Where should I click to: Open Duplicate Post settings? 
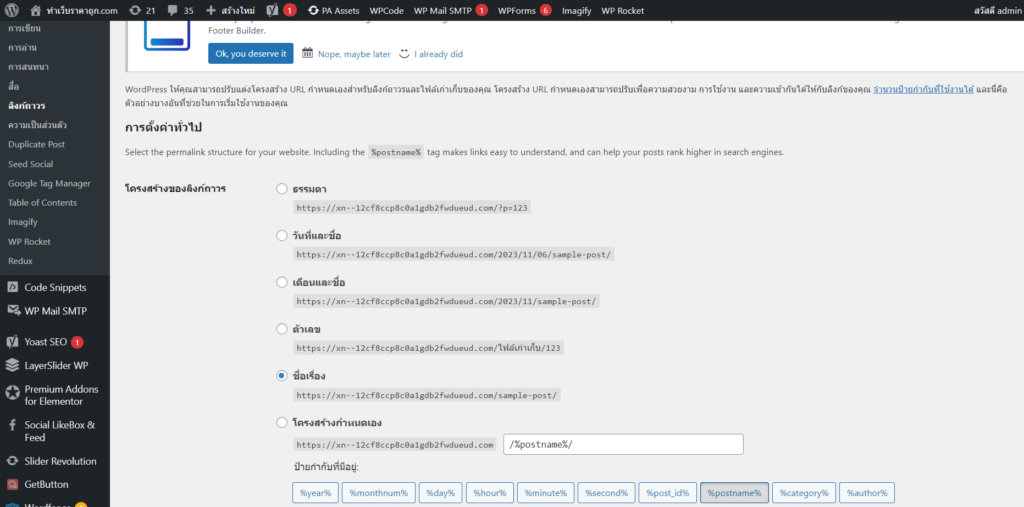37,144
